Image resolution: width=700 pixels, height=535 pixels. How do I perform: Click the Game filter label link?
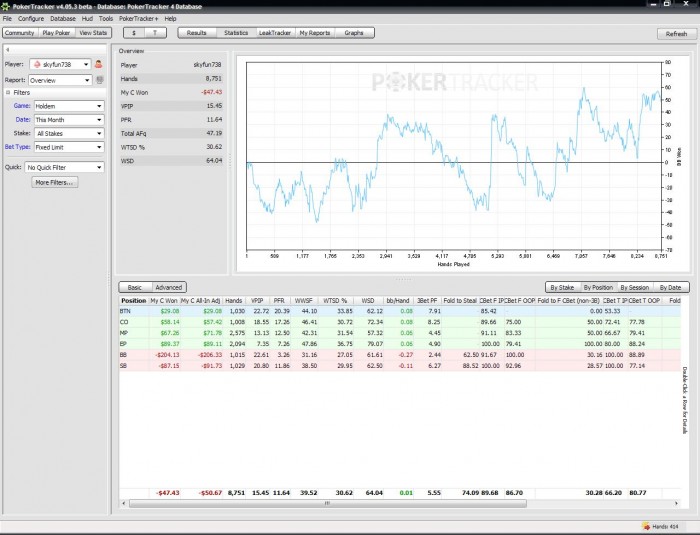click(22, 106)
